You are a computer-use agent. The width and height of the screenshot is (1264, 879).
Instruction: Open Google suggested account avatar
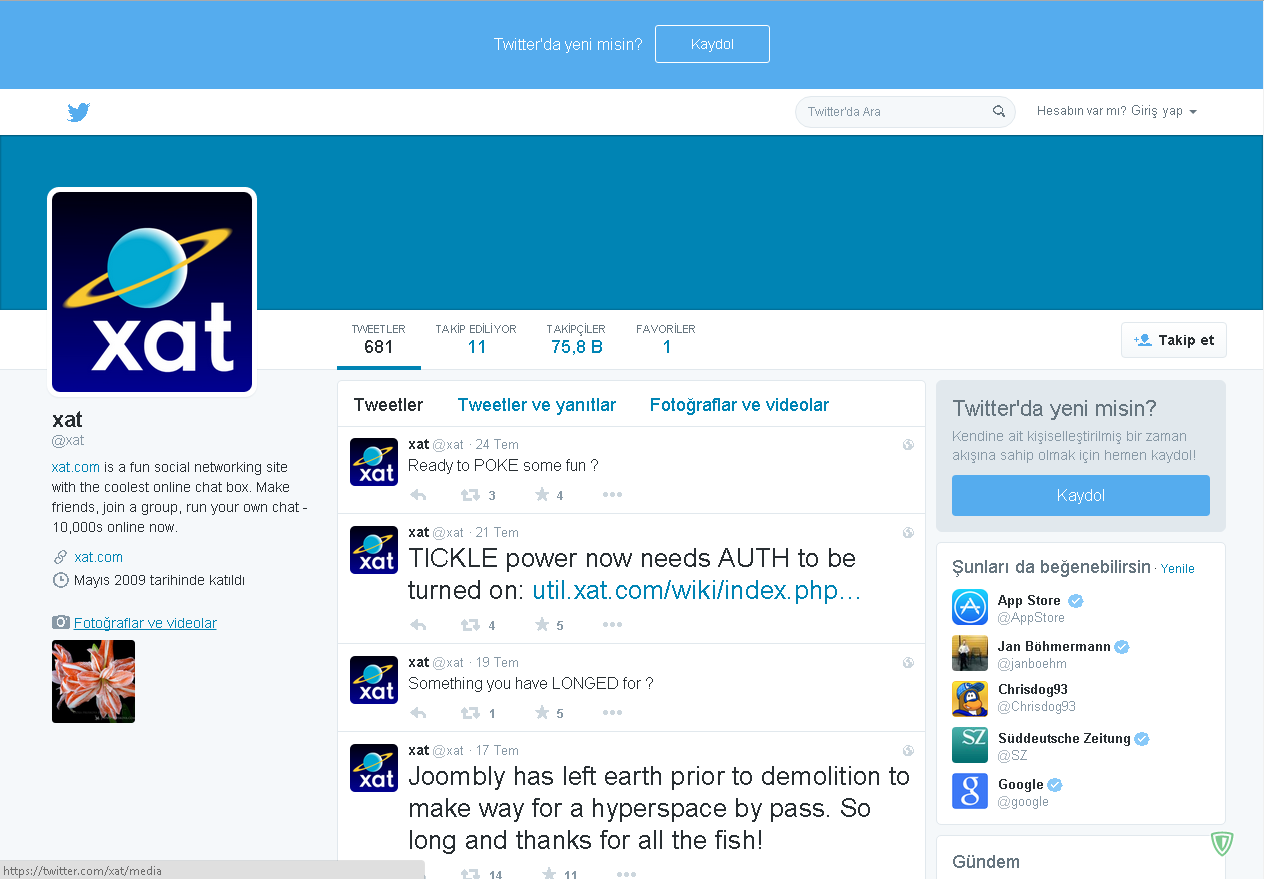tap(970, 791)
